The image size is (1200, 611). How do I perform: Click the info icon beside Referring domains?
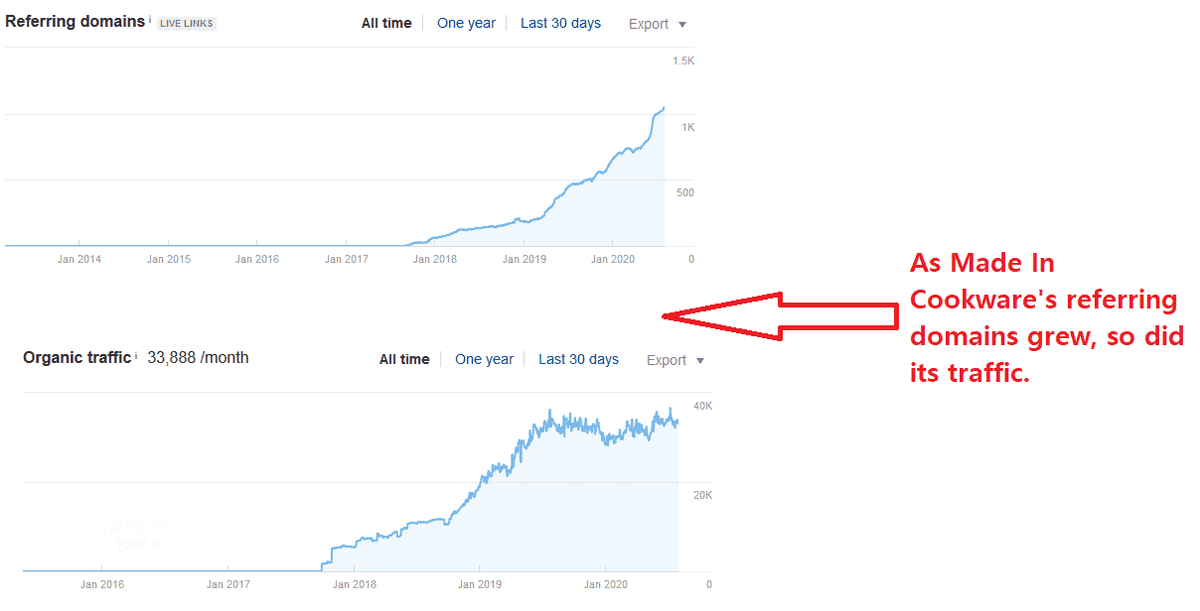150,18
